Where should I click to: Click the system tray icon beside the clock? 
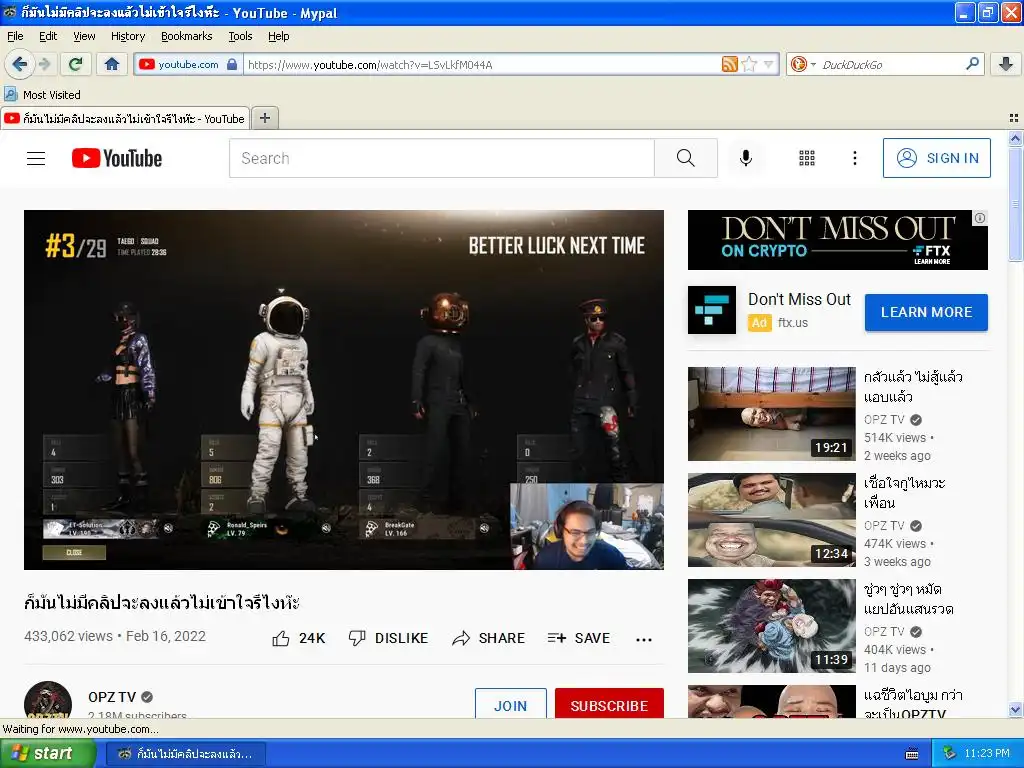[x=950, y=754]
